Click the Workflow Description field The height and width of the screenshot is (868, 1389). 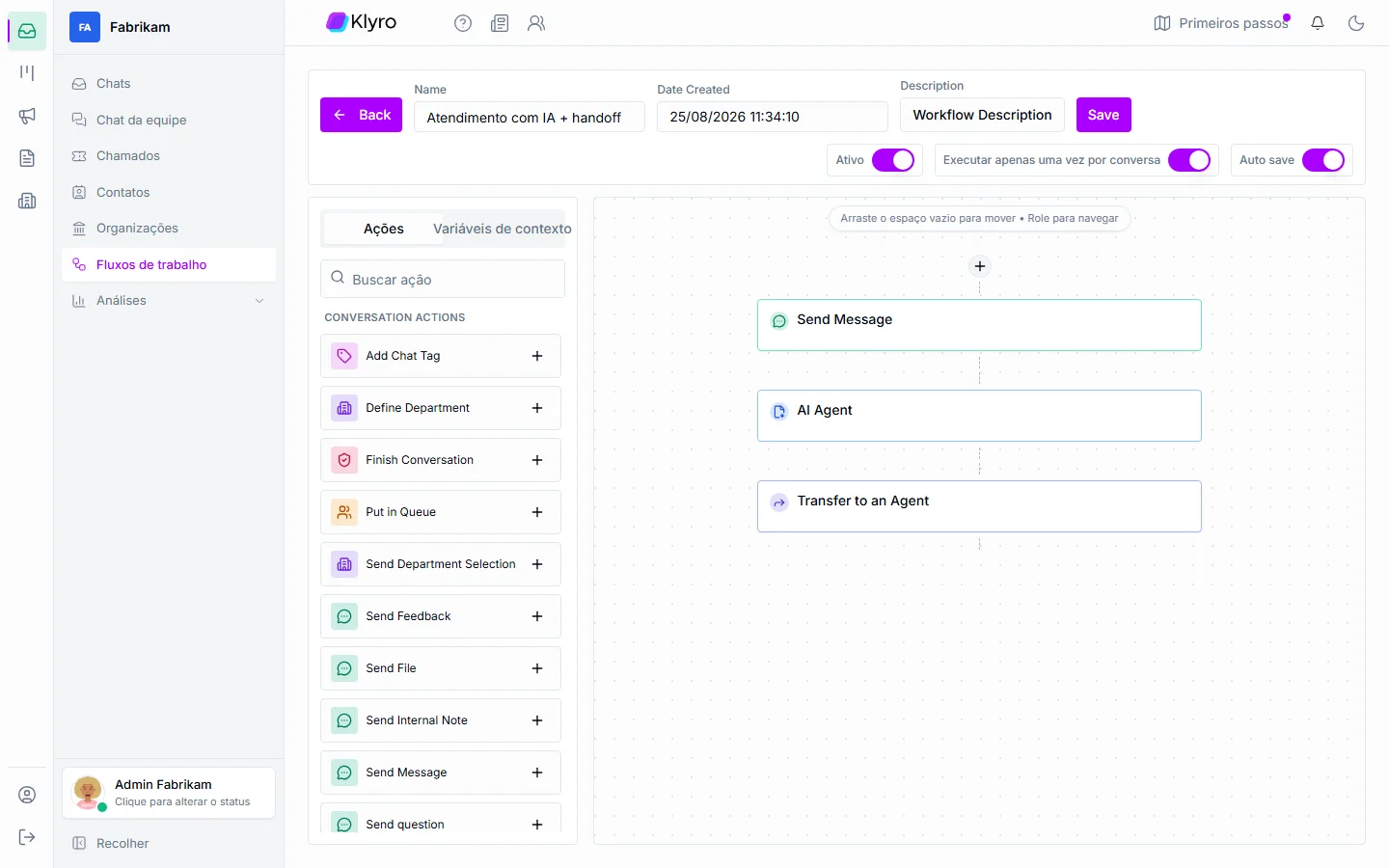(982, 115)
